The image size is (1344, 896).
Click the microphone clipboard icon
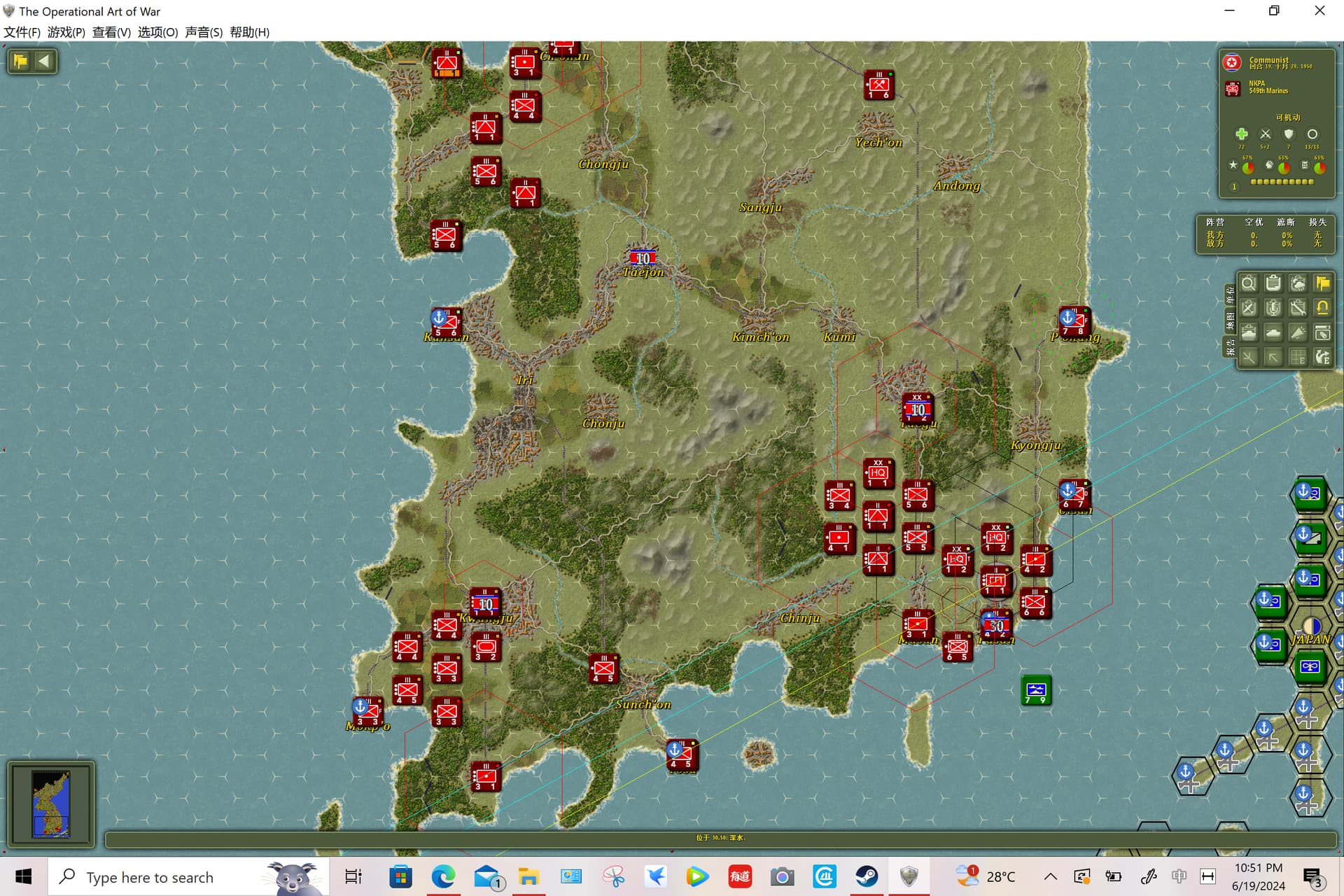pos(1273,308)
